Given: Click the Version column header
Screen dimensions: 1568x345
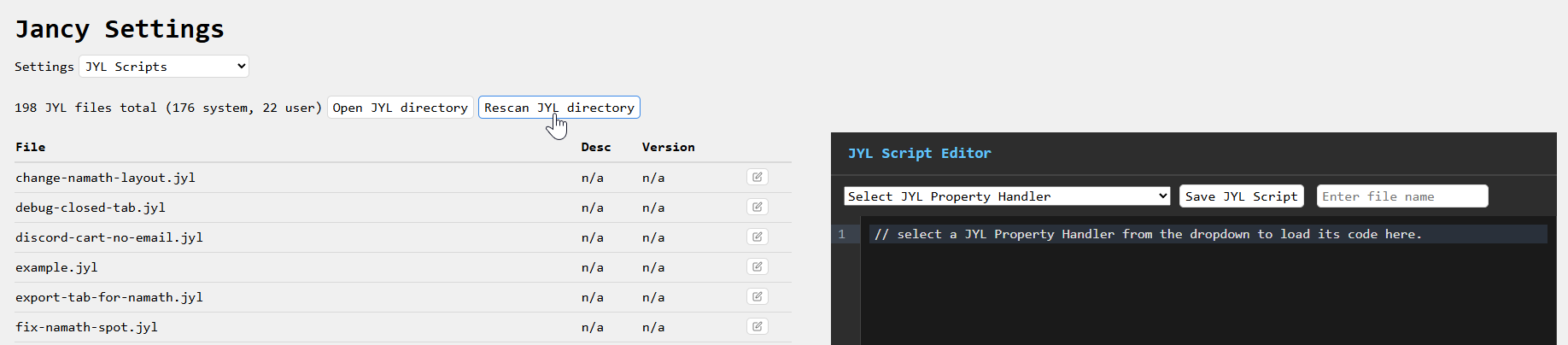Looking at the screenshot, I should [x=669, y=147].
